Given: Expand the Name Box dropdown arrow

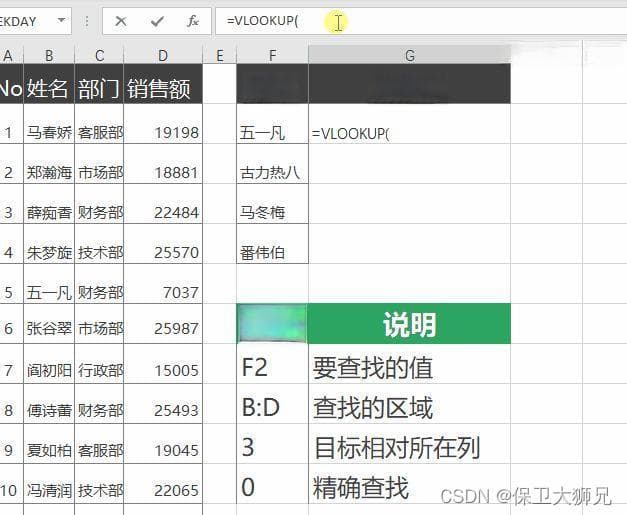Looking at the screenshot, I should [61, 20].
